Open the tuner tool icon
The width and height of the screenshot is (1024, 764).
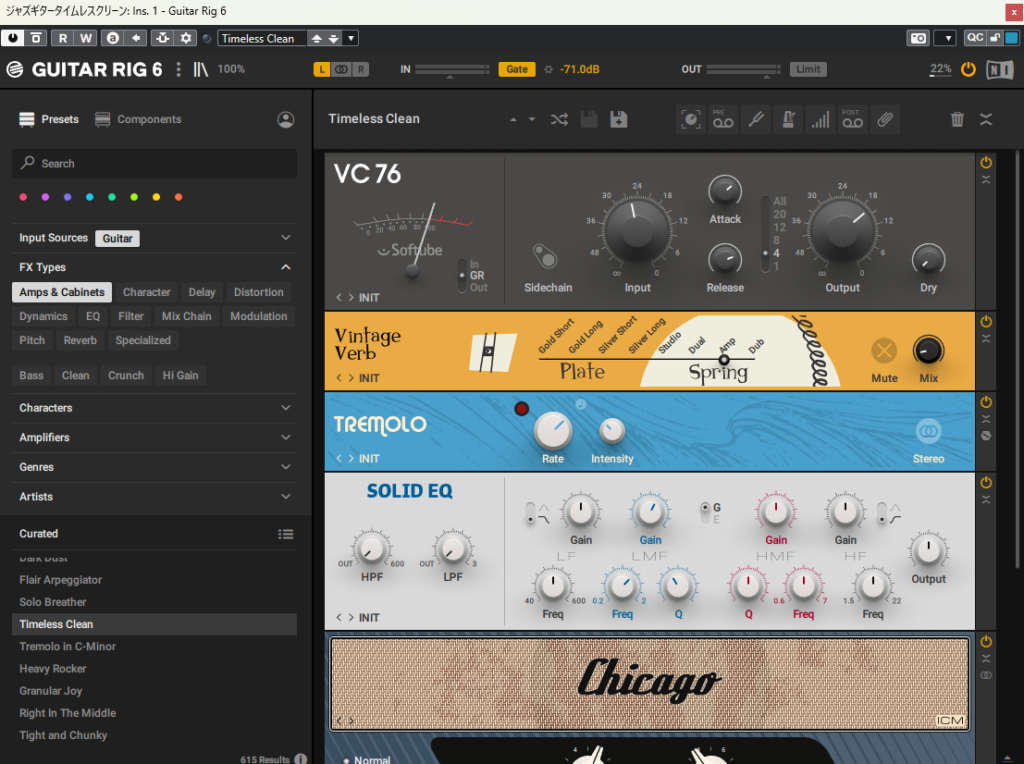click(x=756, y=119)
